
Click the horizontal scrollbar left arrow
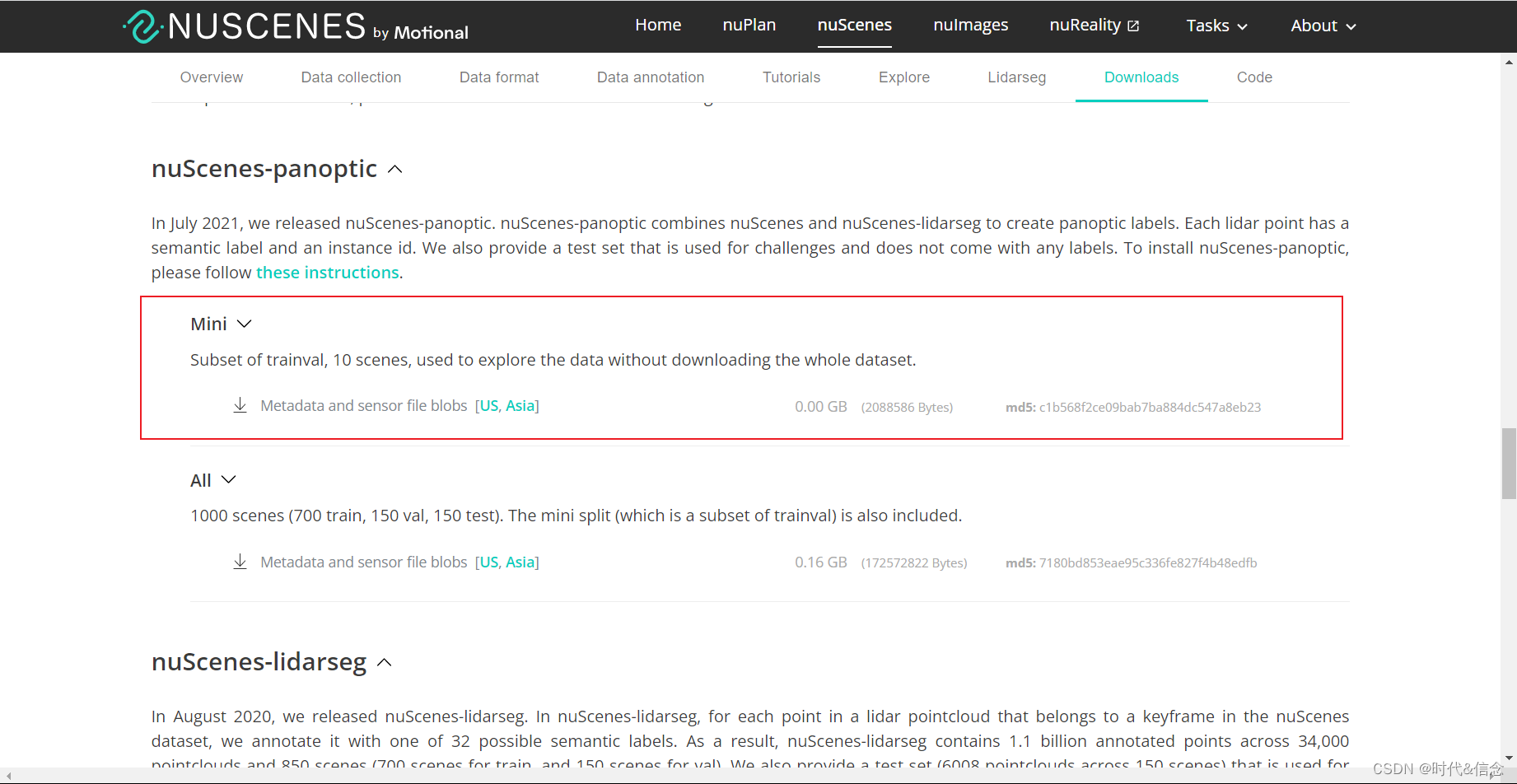[8, 776]
